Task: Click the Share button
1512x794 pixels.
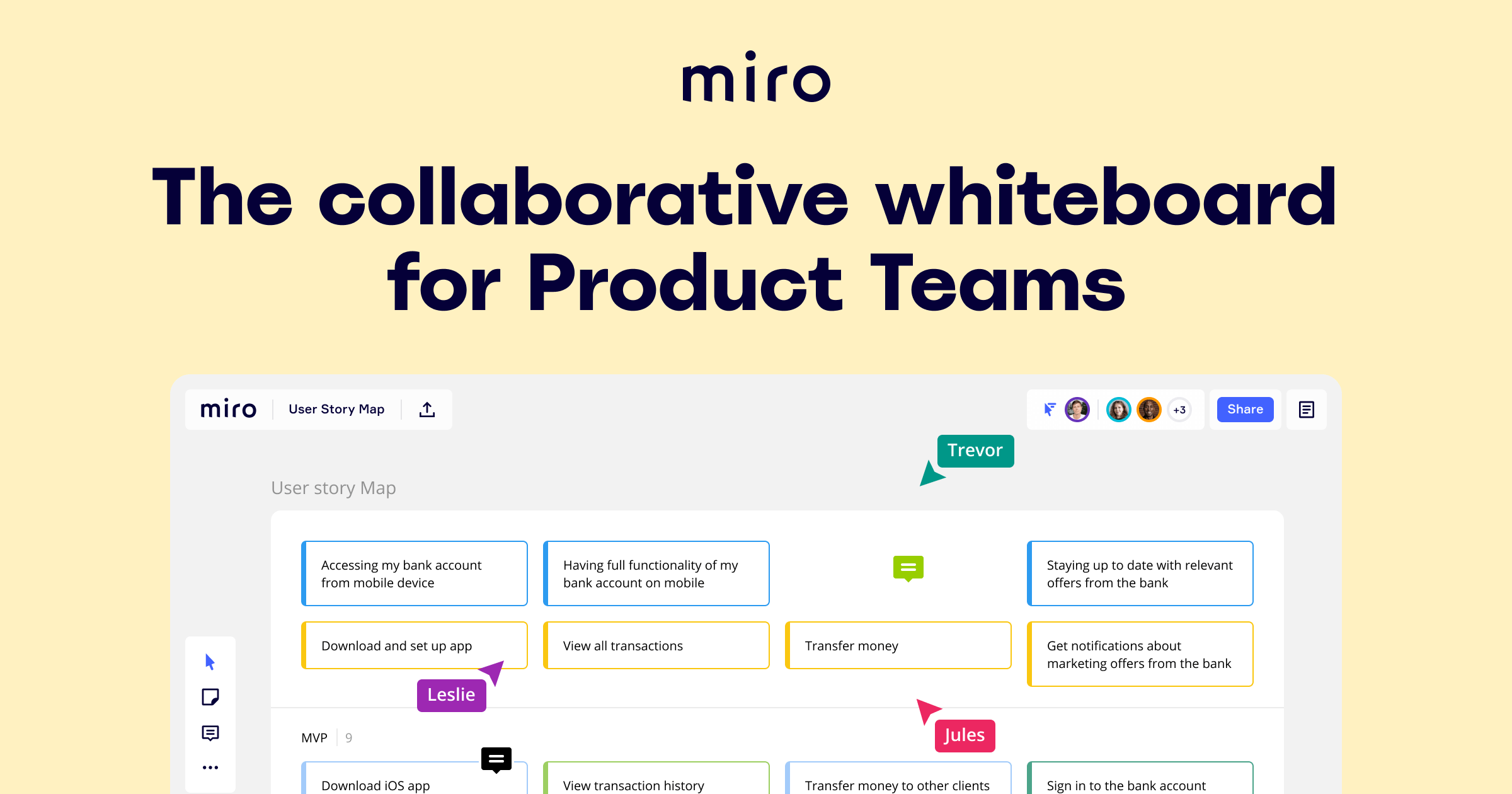Action: [1245, 410]
